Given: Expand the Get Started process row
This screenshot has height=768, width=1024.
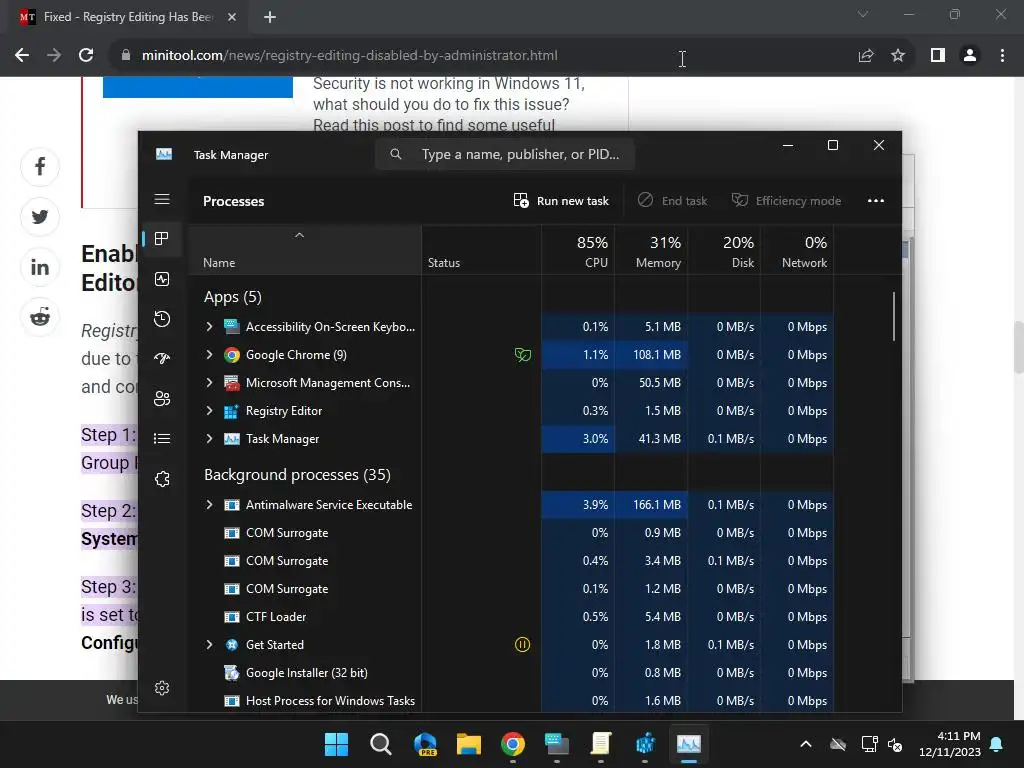Looking at the screenshot, I should pyautogui.click(x=209, y=645).
